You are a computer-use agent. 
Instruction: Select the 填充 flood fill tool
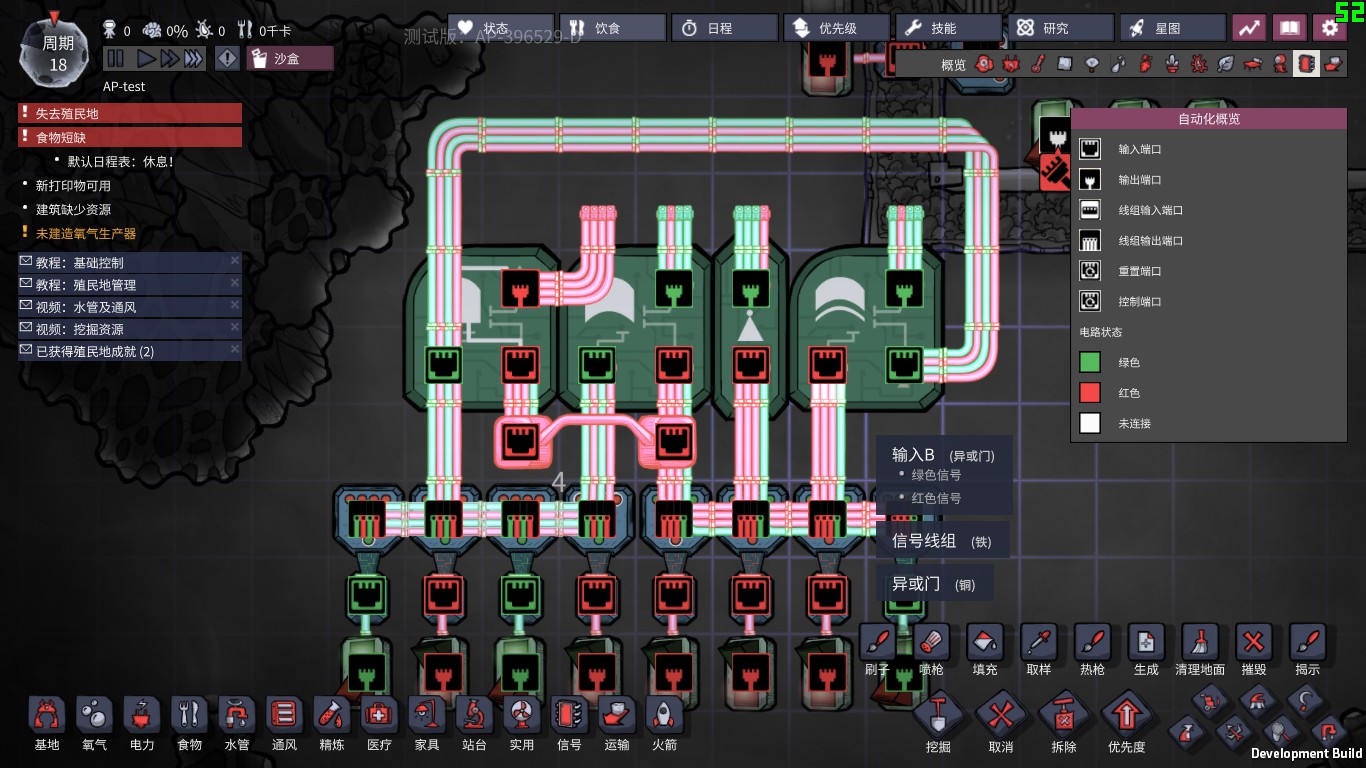click(x=985, y=643)
